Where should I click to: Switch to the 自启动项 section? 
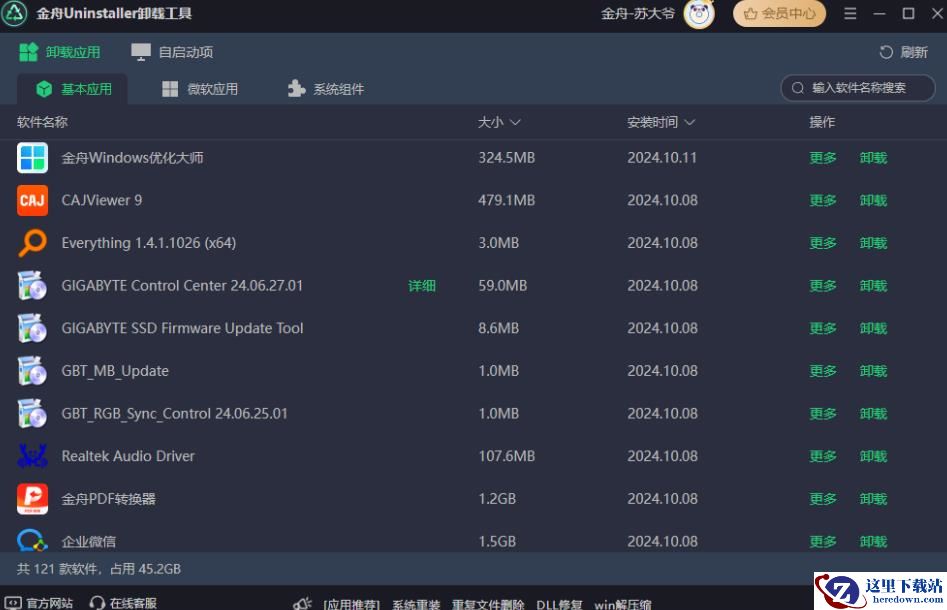[x=172, y=53]
